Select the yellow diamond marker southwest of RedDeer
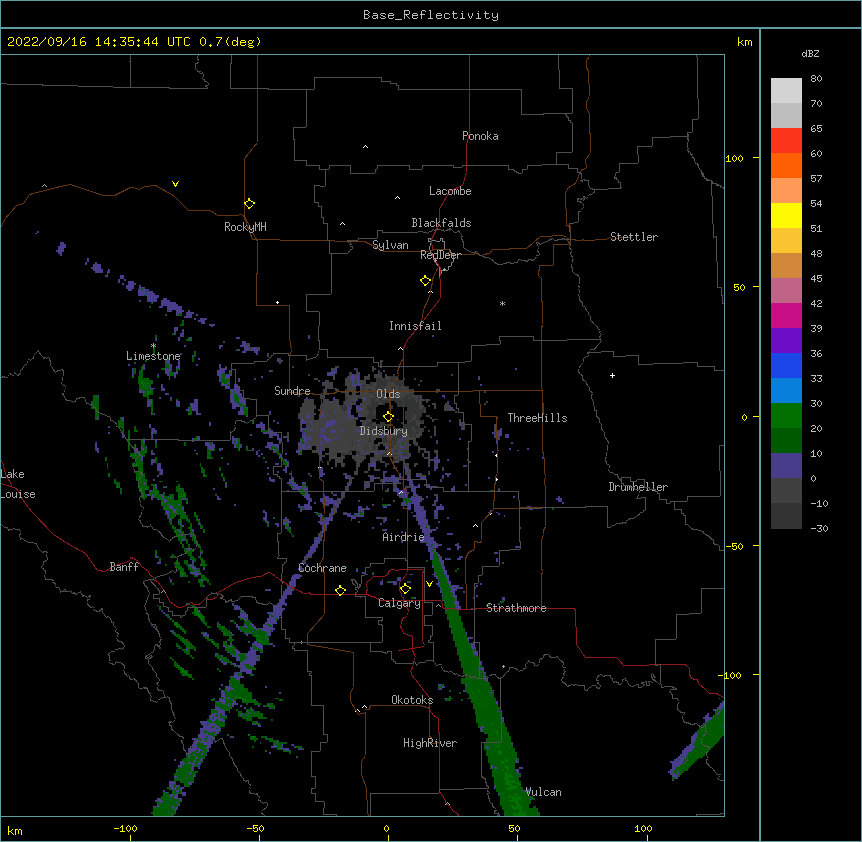 [426, 281]
